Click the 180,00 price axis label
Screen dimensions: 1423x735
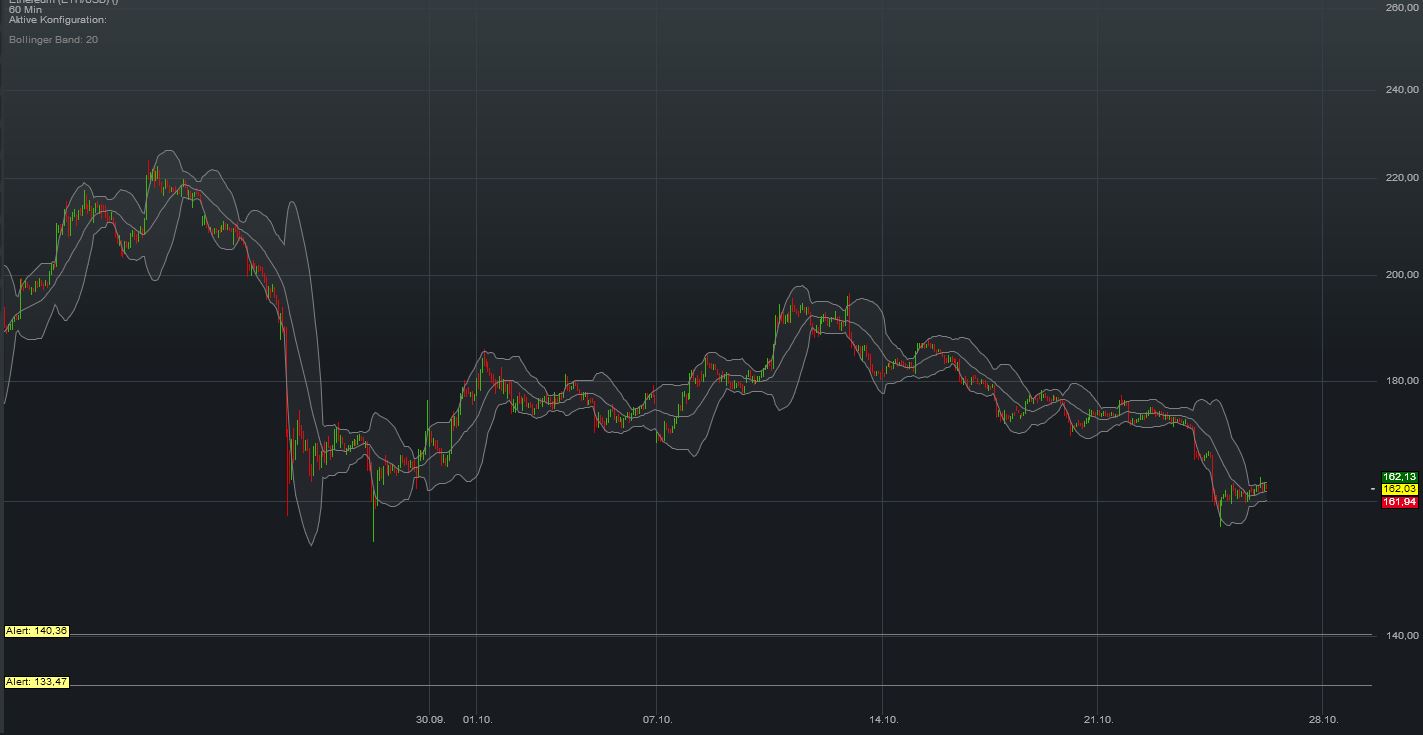pos(1402,381)
